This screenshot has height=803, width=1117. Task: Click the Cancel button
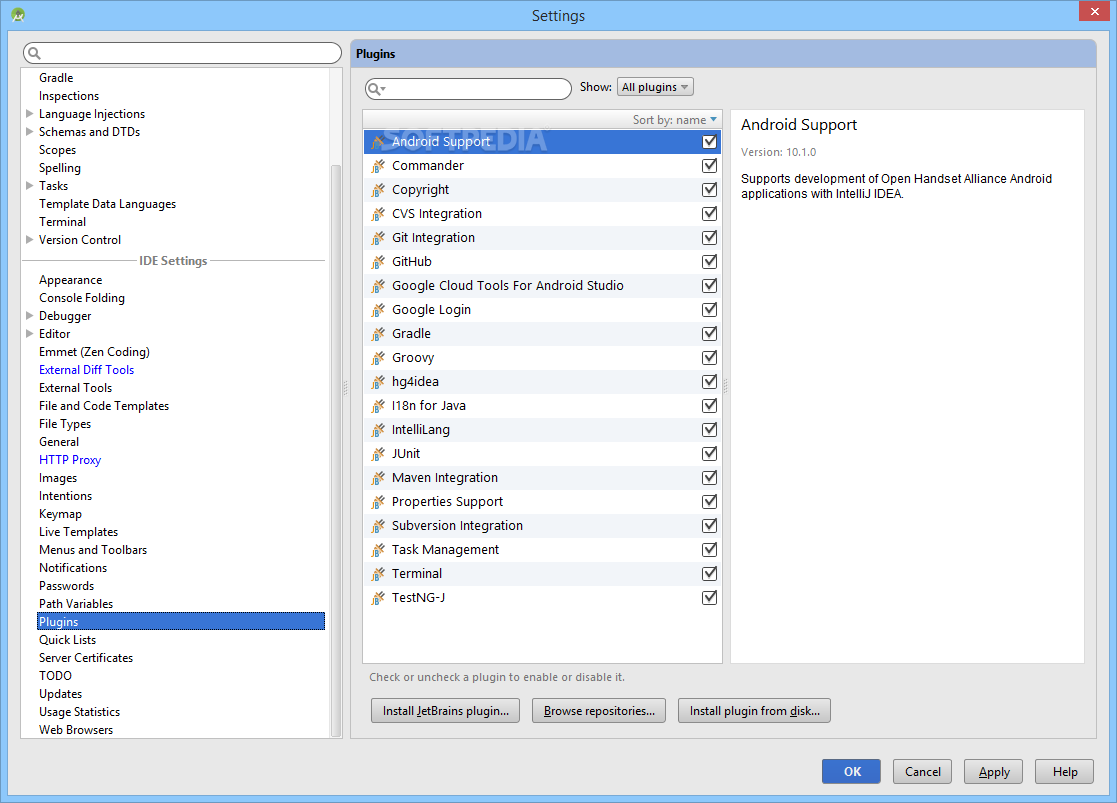coord(923,772)
